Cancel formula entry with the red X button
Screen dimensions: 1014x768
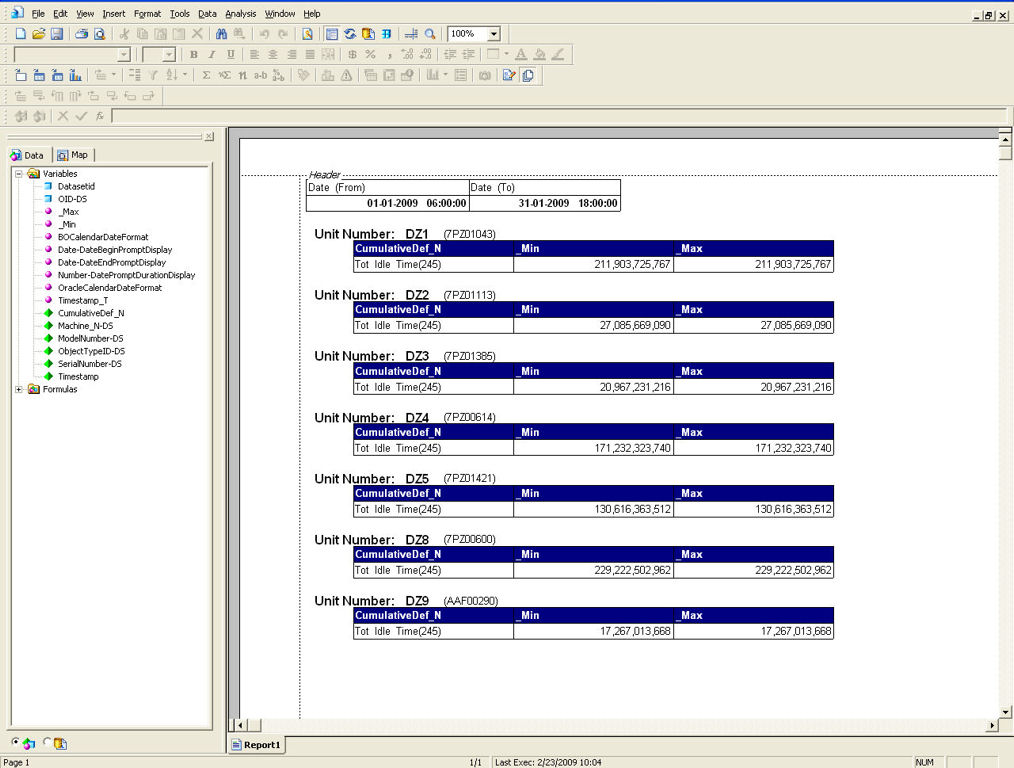pyautogui.click(x=63, y=114)
